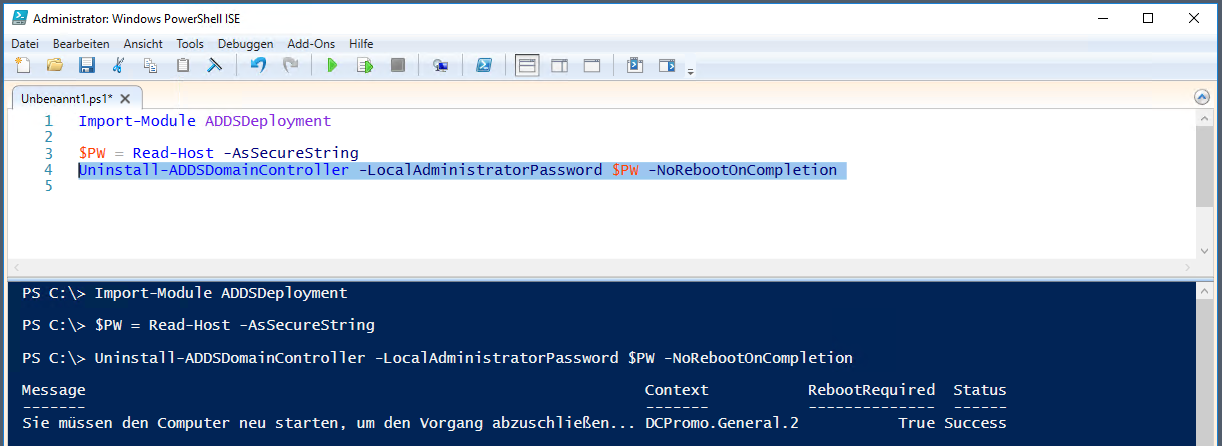1222x446 pixels.
Task: Stop operation with the square stop icon
Action: (397, 65)
